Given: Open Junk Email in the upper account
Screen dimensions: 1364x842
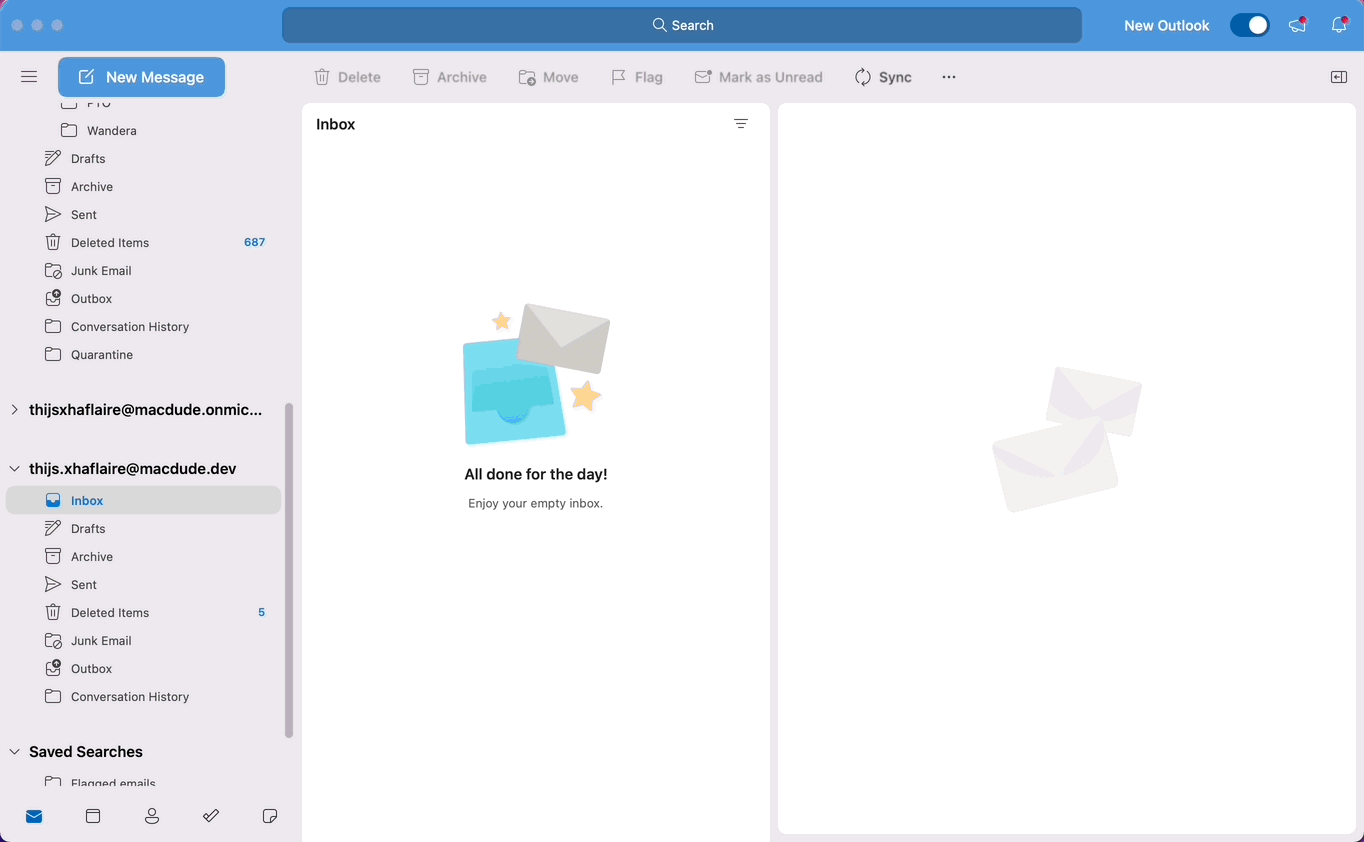Looking at the screenshot, I should tap(143, 271).
